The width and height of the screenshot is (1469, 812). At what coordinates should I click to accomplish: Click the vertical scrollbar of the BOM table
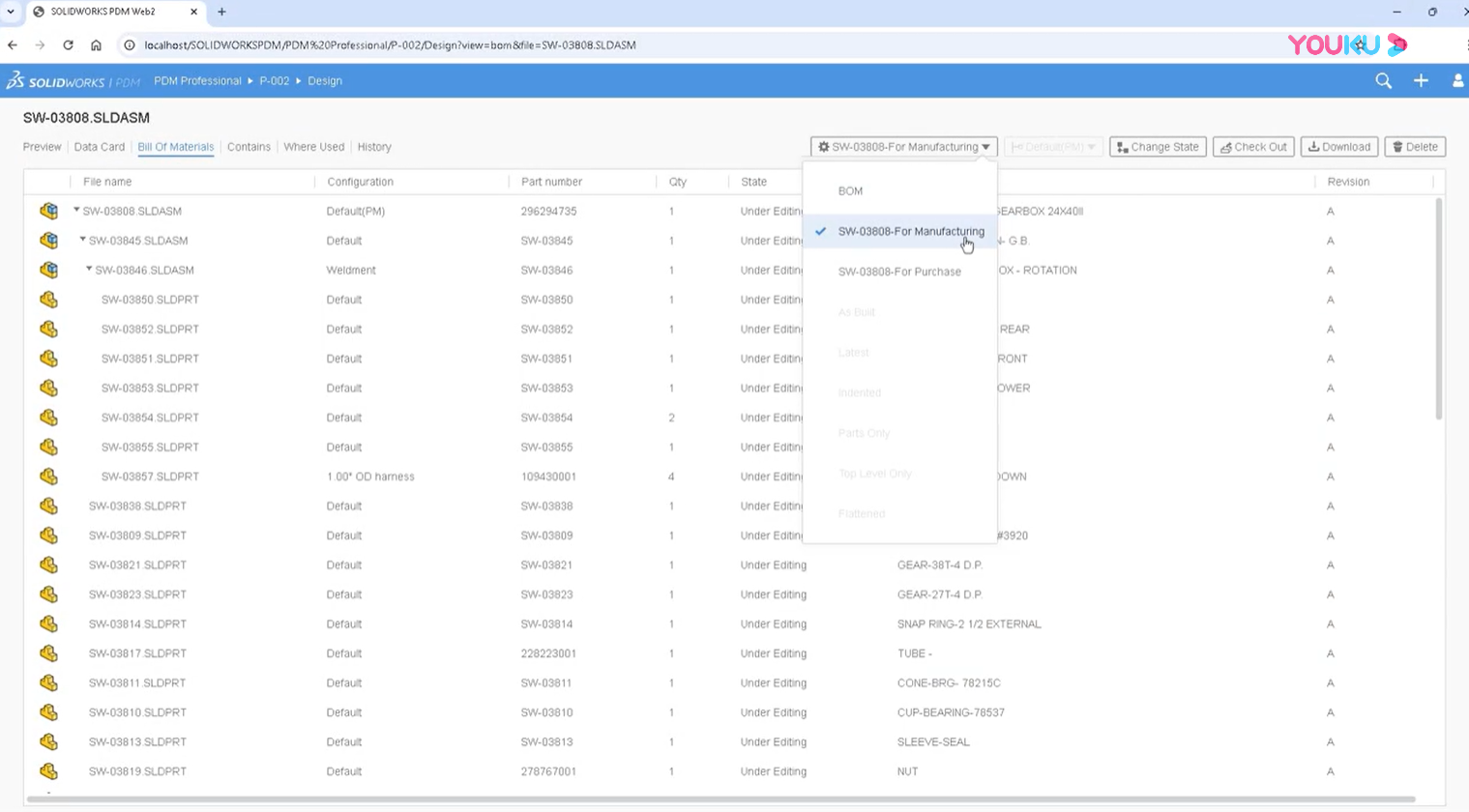pyautogui.click(x=1439, y=309)
